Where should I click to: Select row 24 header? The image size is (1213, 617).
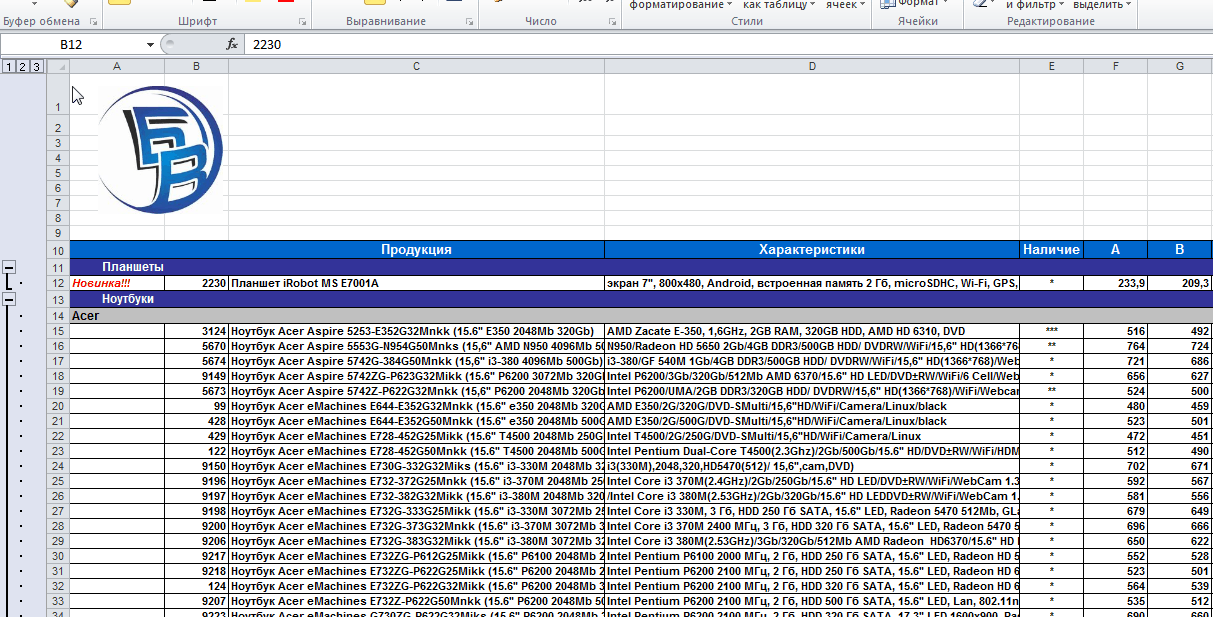58,466
